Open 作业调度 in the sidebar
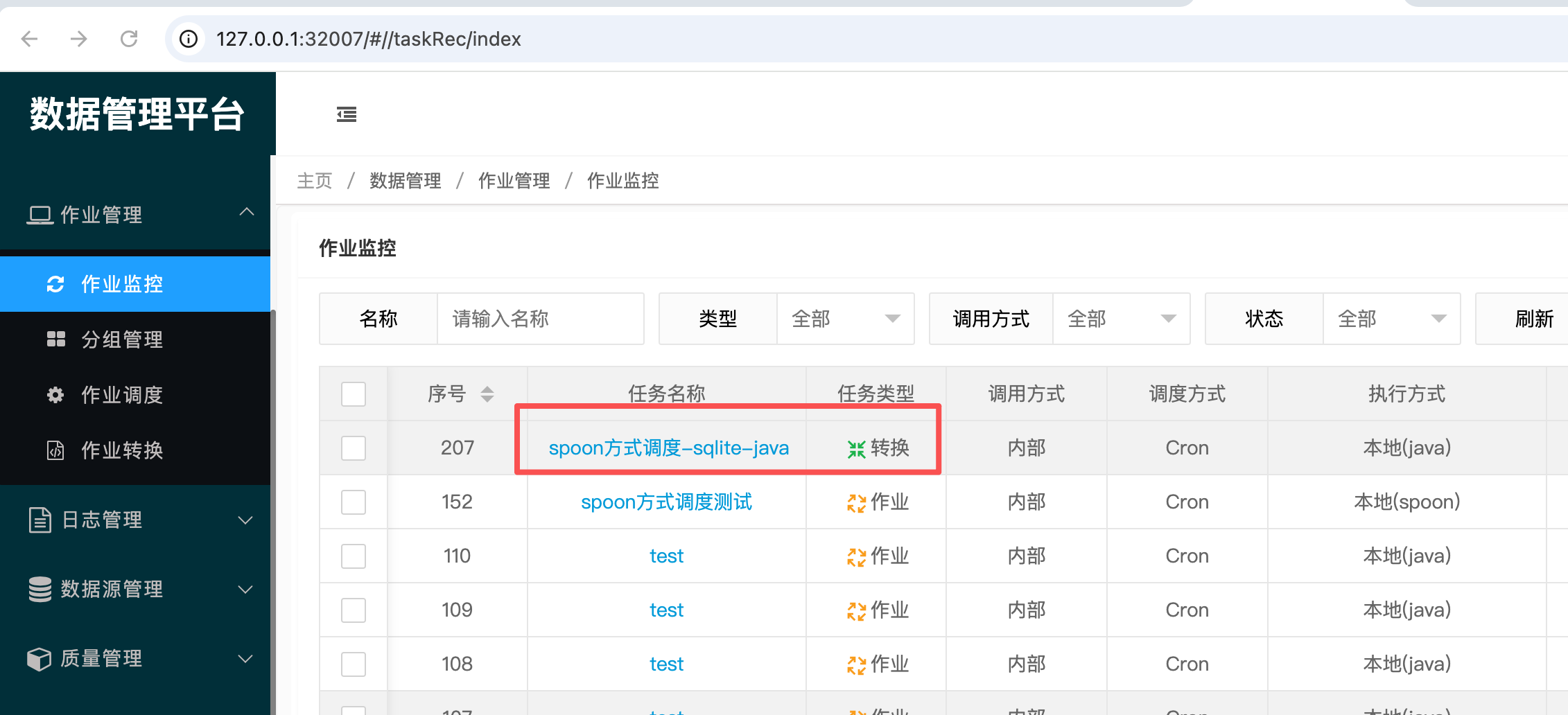Image resolution: width=1568 pixels, height=715 pixels. [135, 395]
